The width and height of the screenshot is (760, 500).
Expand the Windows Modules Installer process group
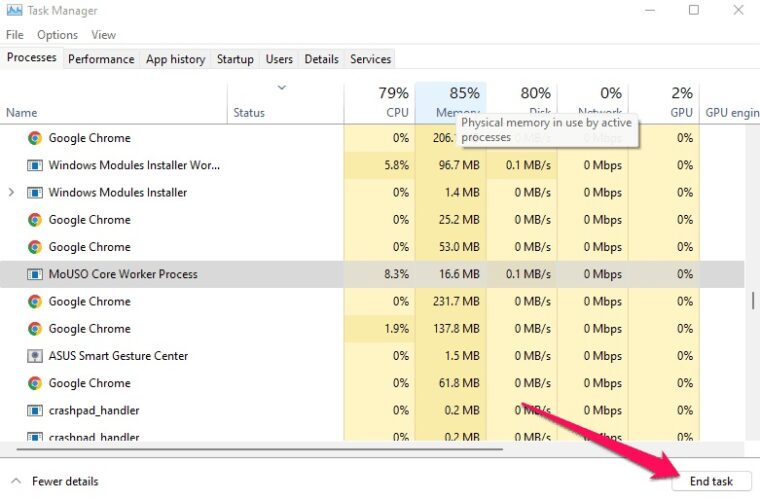(11, 192)
